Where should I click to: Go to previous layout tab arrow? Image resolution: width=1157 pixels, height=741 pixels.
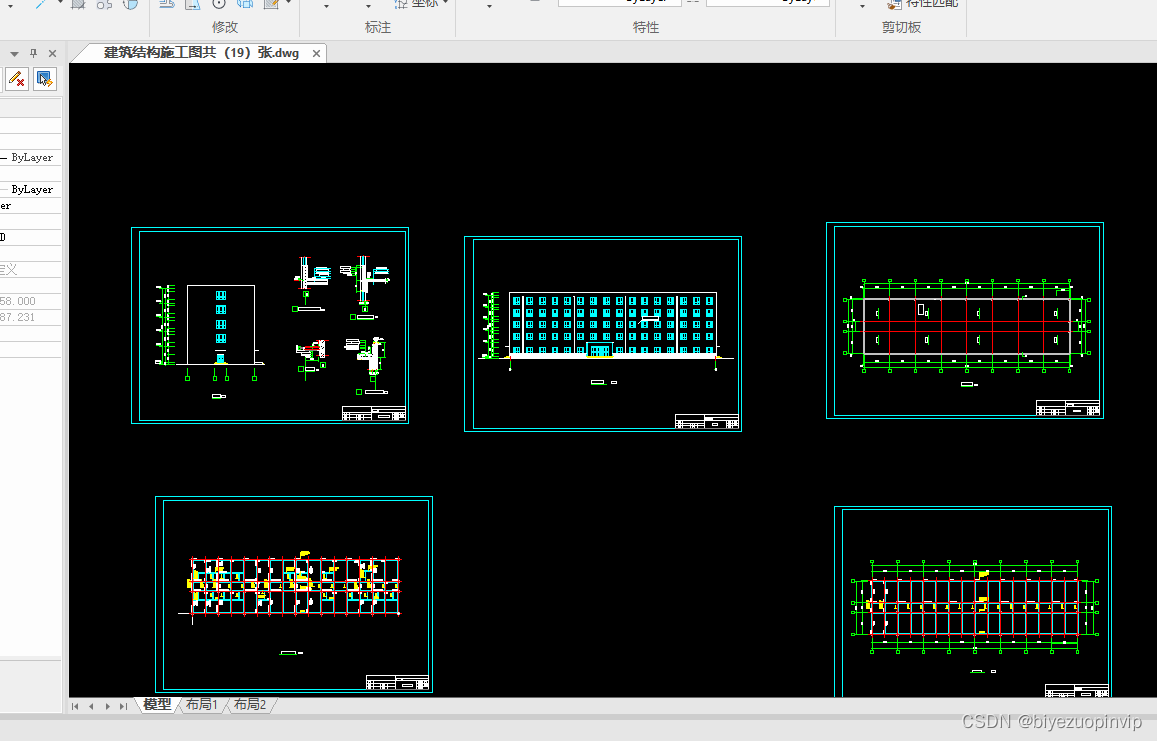click(91, 706)
